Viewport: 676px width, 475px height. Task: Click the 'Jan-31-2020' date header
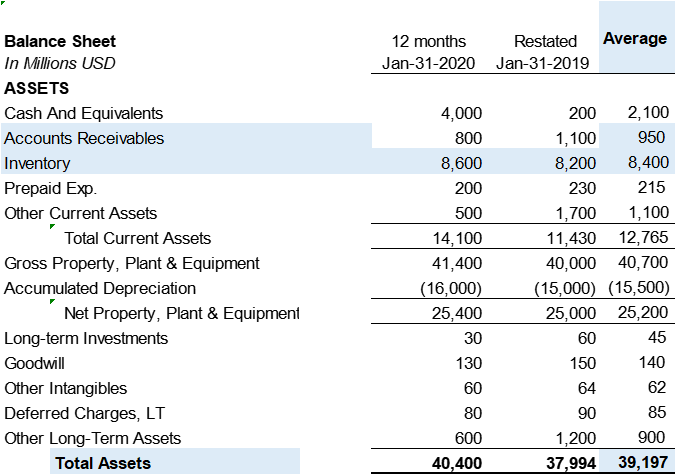(429, 63)
